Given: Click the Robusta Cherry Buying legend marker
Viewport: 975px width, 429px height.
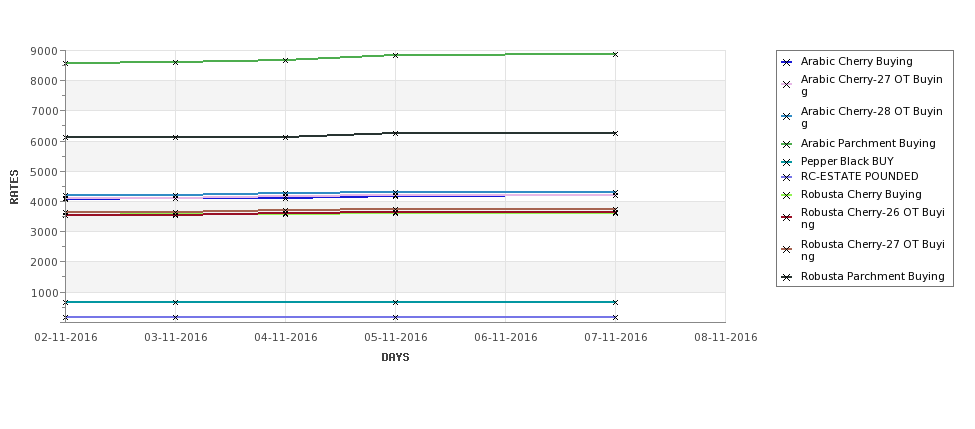Looking at the screenshot, I should coord(786,195).
